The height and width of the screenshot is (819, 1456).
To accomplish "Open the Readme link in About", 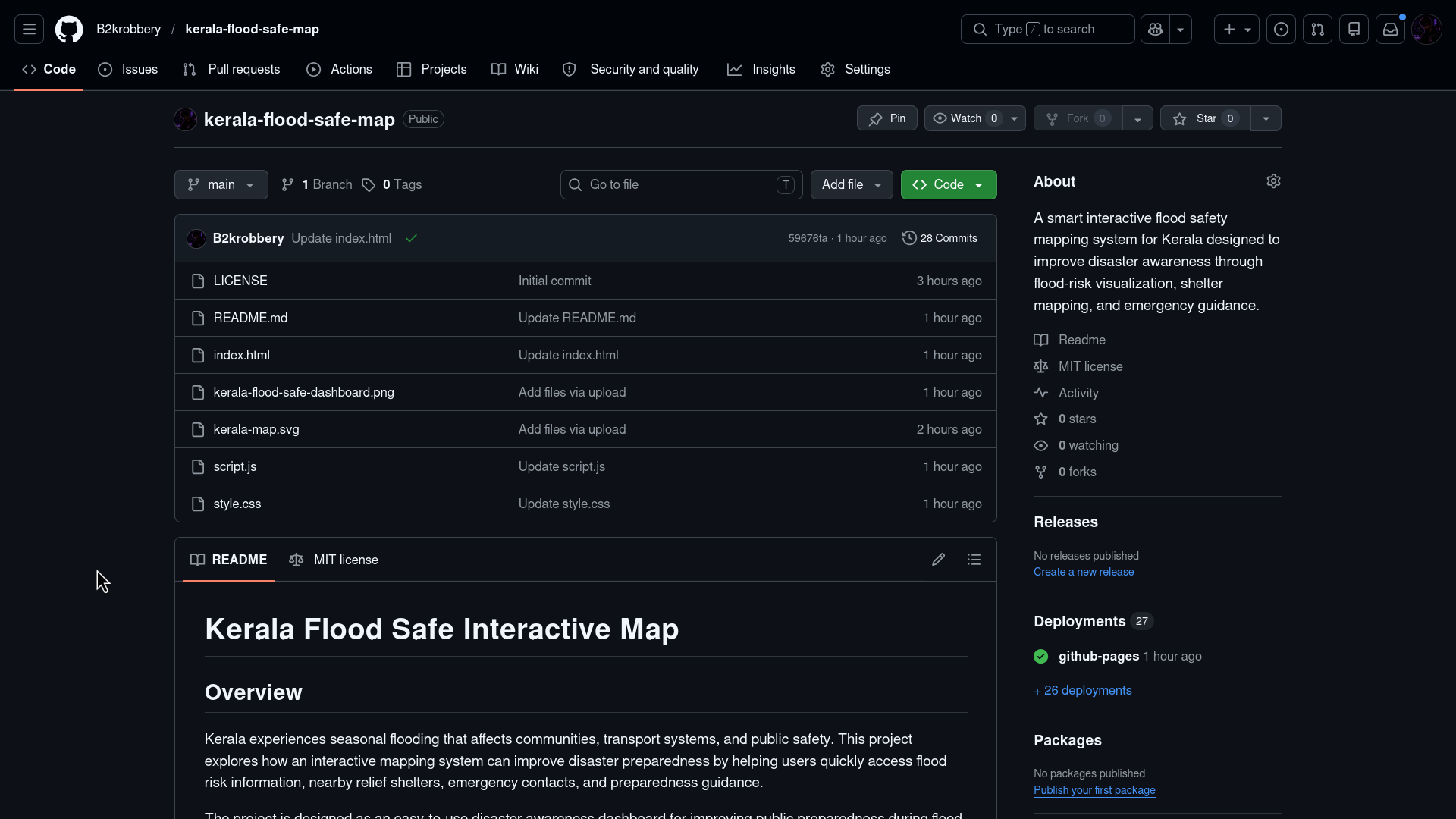I will tap(1069, 340).
